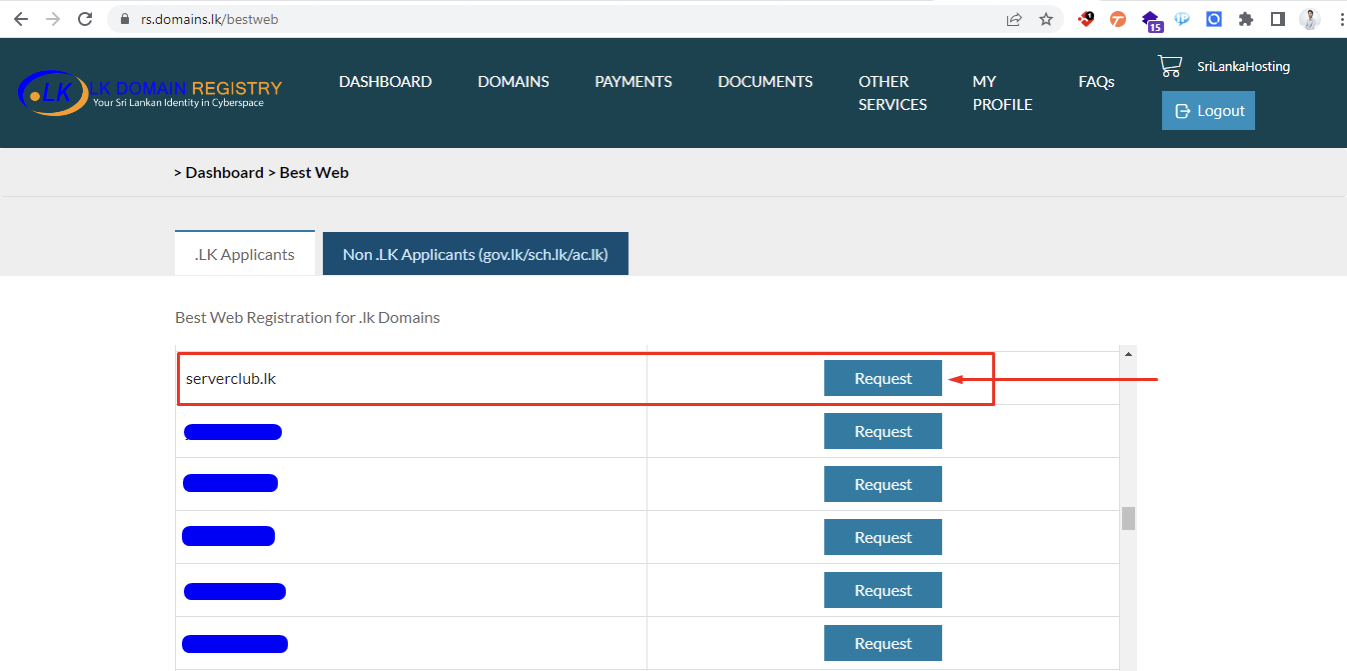This screenshot has height=671, width=1347.
Task: Click the LK Domain Registry logo
Action: [x=150, y=93]
